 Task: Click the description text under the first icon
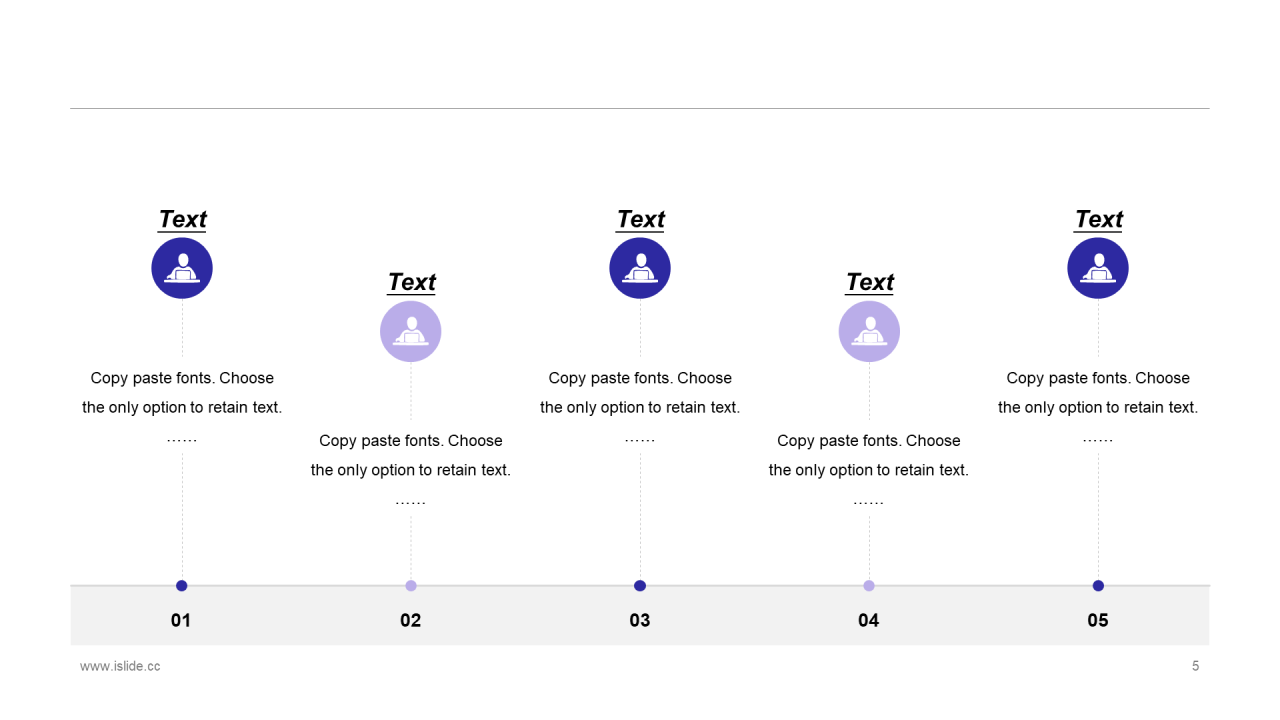[x=182, y=393]
